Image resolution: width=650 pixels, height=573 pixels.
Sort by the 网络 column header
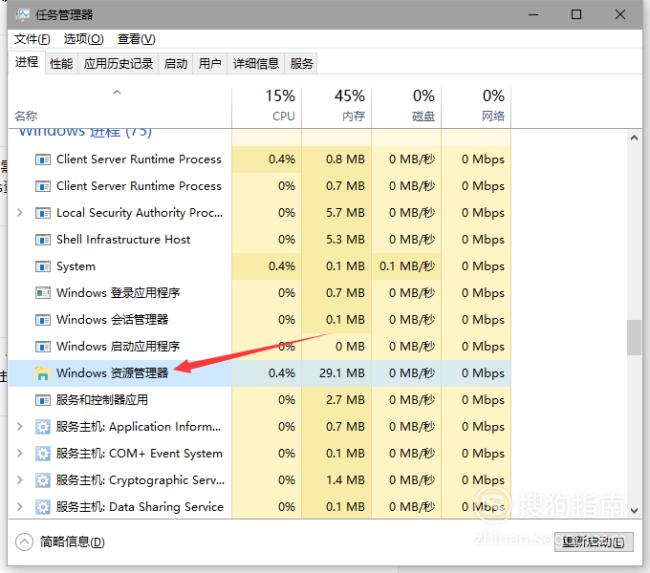pos(476,106)
